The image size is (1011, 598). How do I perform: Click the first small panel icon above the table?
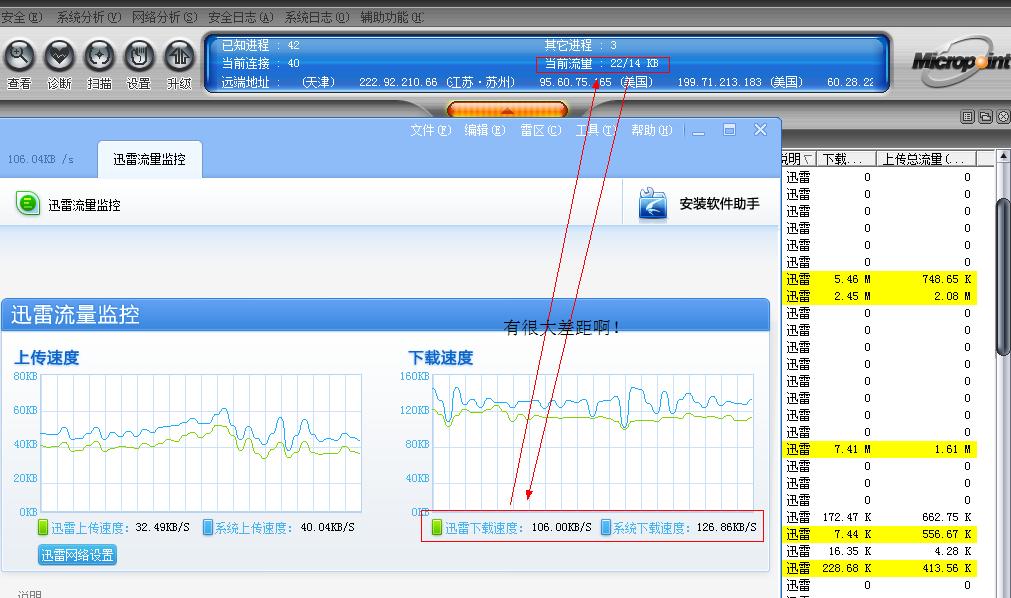click(x=967, y=117)
